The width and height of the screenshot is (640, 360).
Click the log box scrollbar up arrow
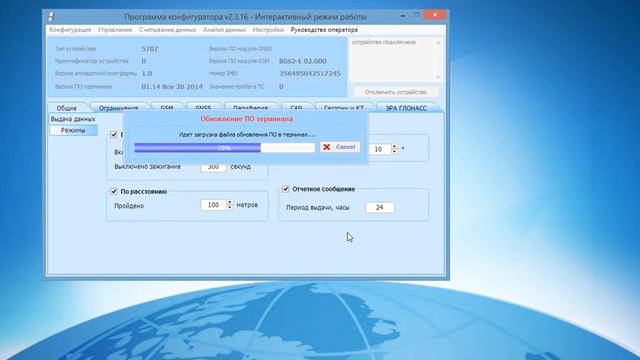(439, 42)
